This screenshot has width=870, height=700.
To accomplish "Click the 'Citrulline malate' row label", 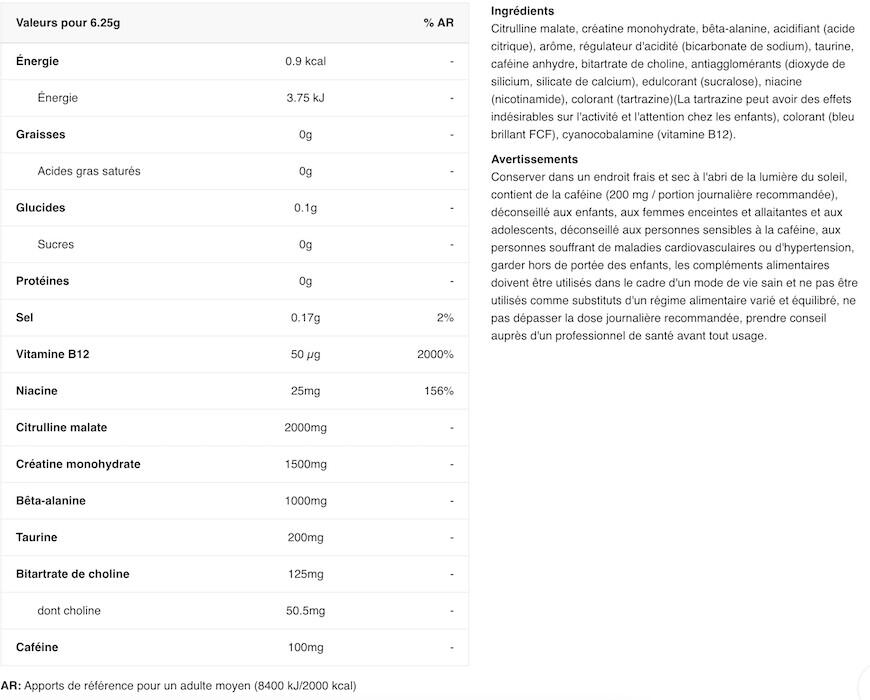I will tap(62, 427).
